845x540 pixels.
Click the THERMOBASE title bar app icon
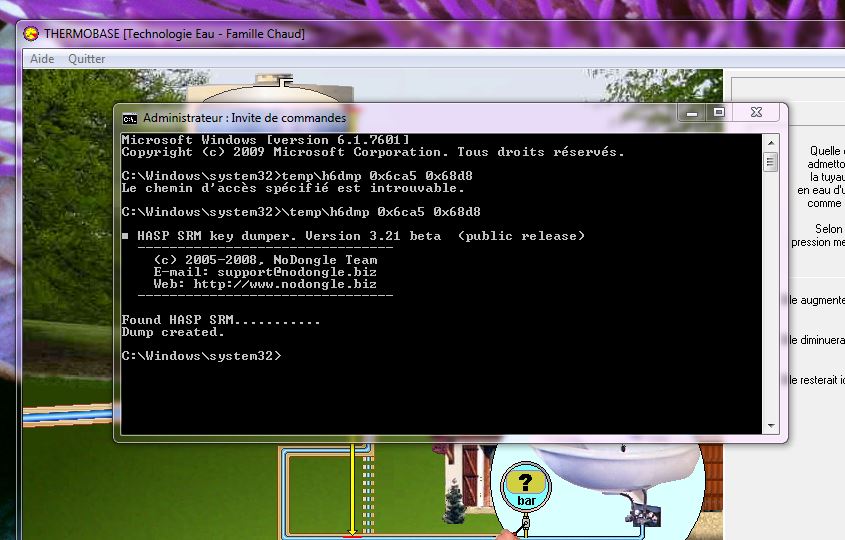coord(31,34)
